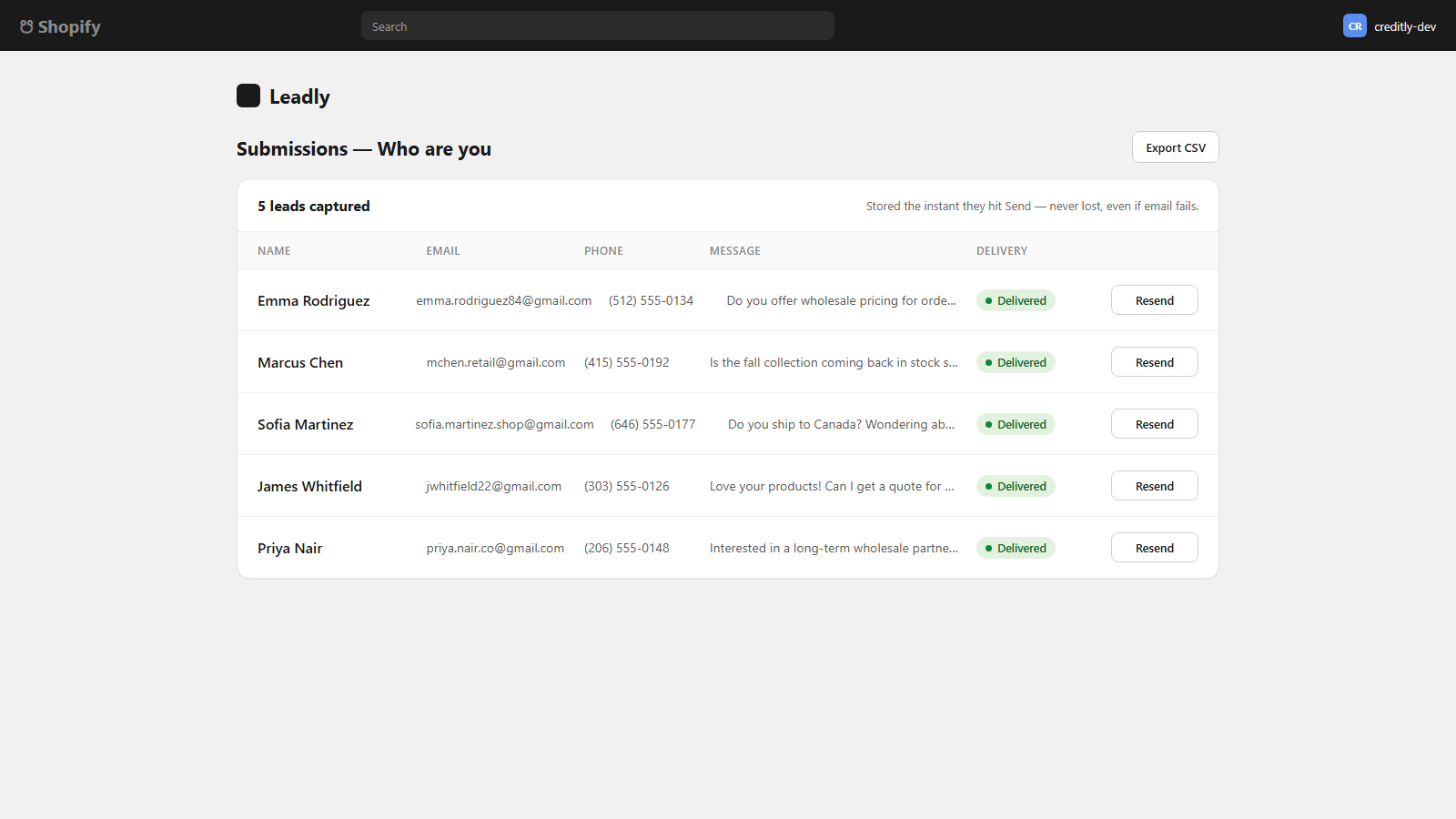Select the name Sofia Martinez

pos(305,425)
